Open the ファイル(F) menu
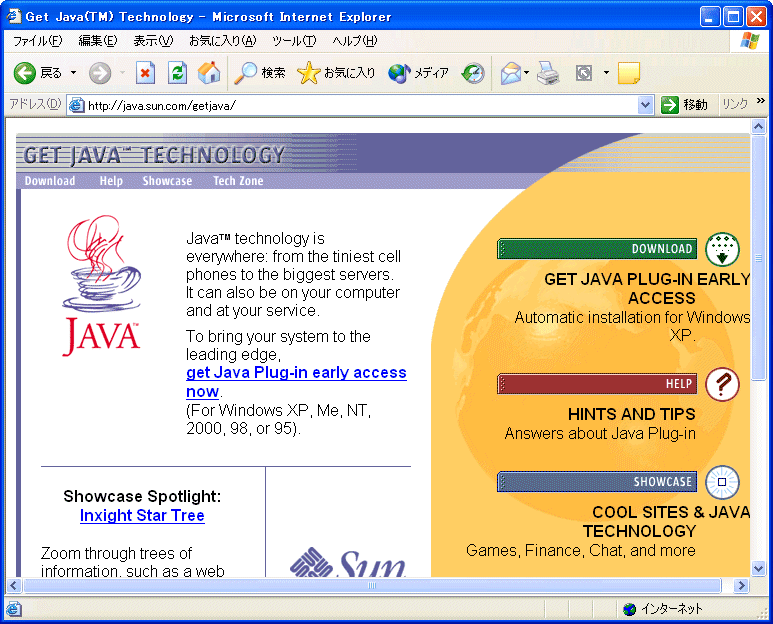The height and width of the screenshot is (624, 773). [x=37, y=41]
